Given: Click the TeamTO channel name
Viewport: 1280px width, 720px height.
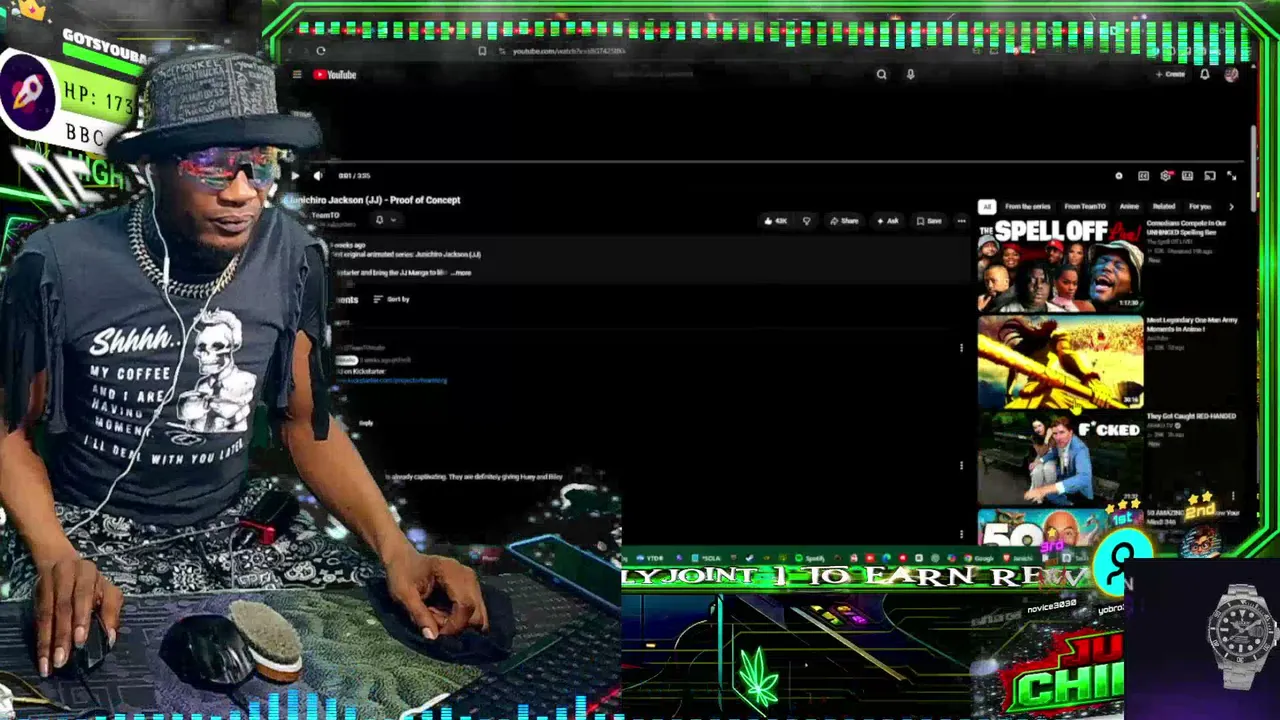Looking at the screenshot, I should click(325, 215).
